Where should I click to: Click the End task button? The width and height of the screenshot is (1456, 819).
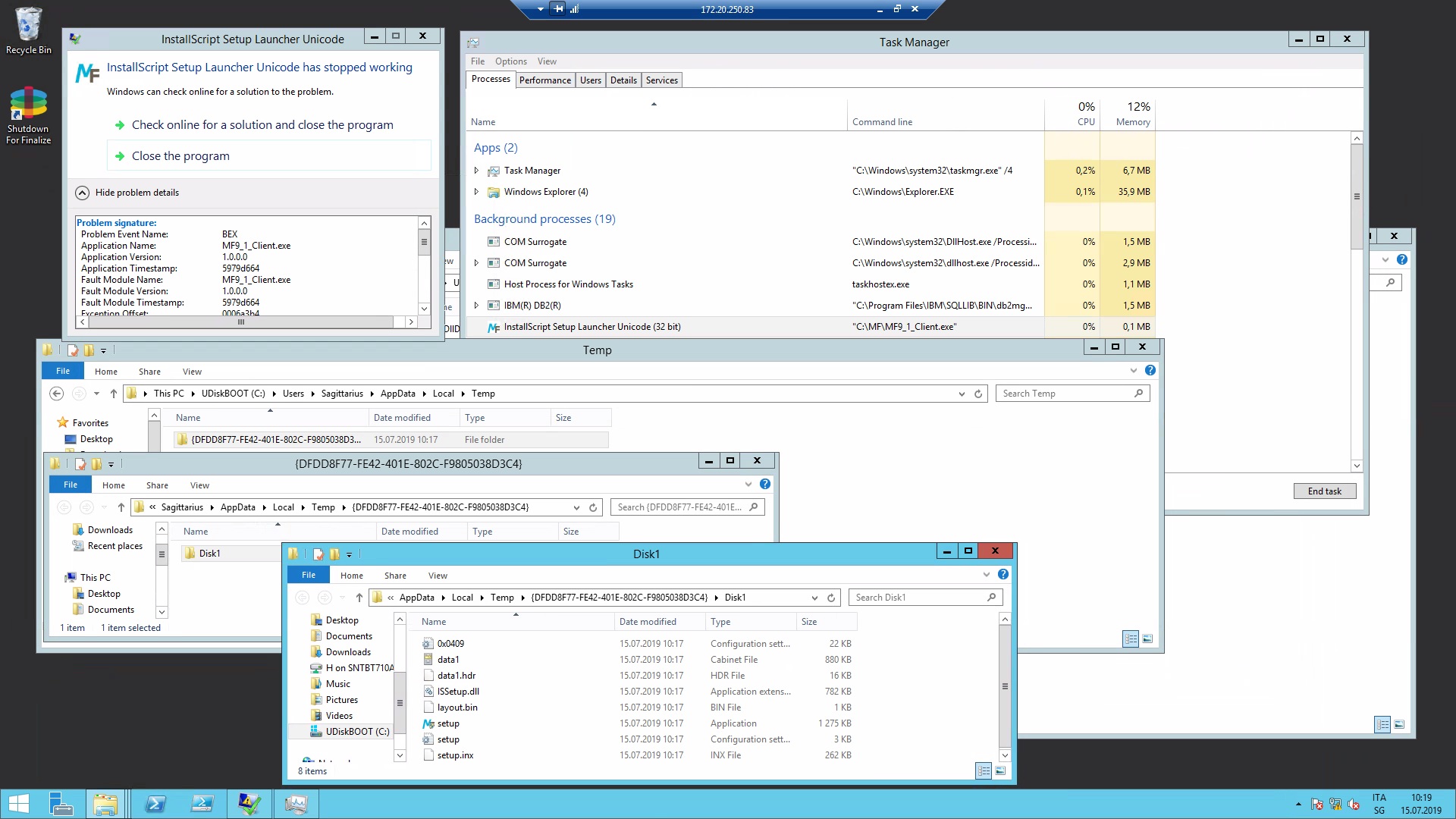[1324, 491]
